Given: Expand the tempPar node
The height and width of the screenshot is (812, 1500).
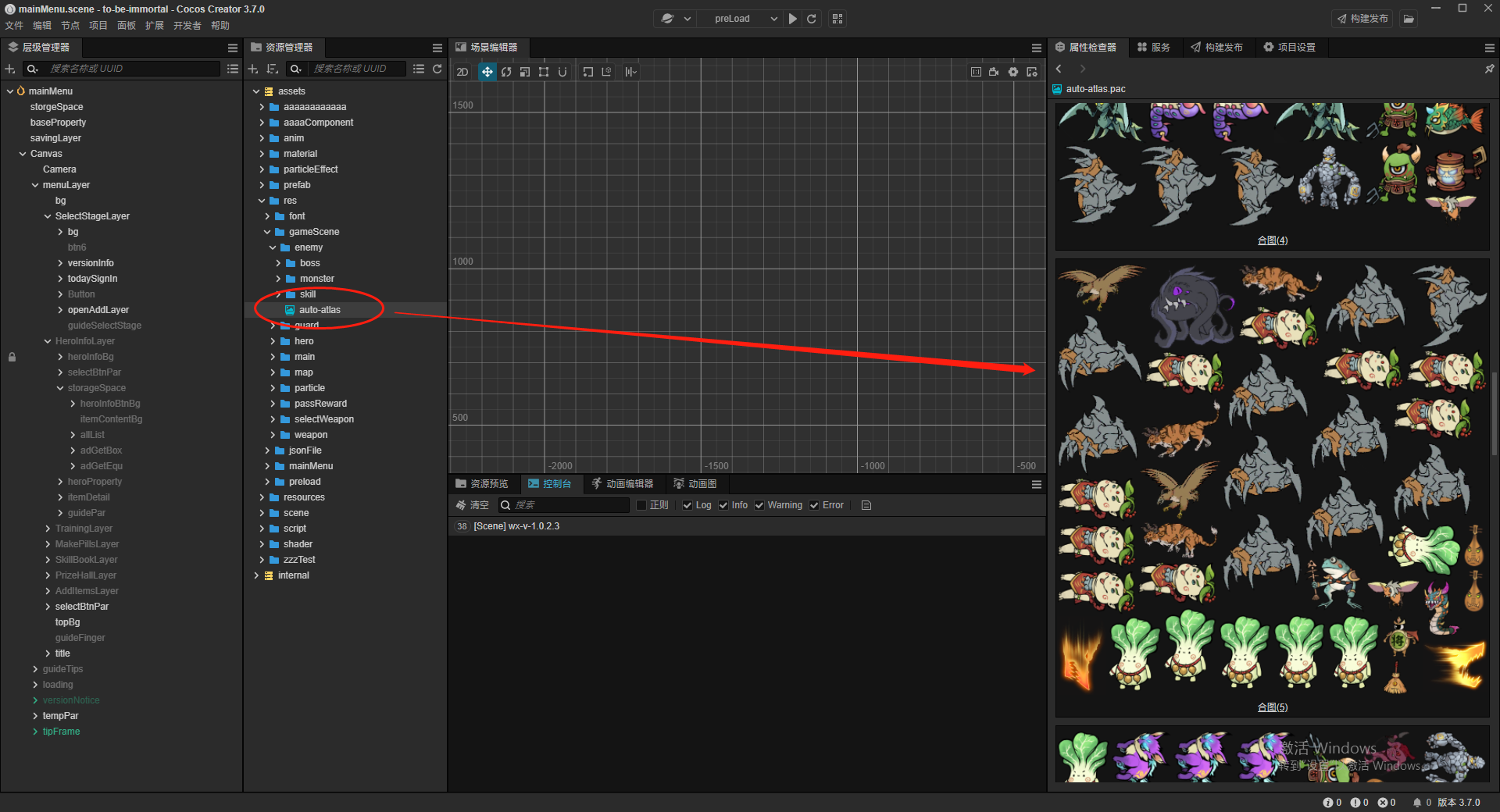Looking at the screenshot, I should (x=35, y=716).
